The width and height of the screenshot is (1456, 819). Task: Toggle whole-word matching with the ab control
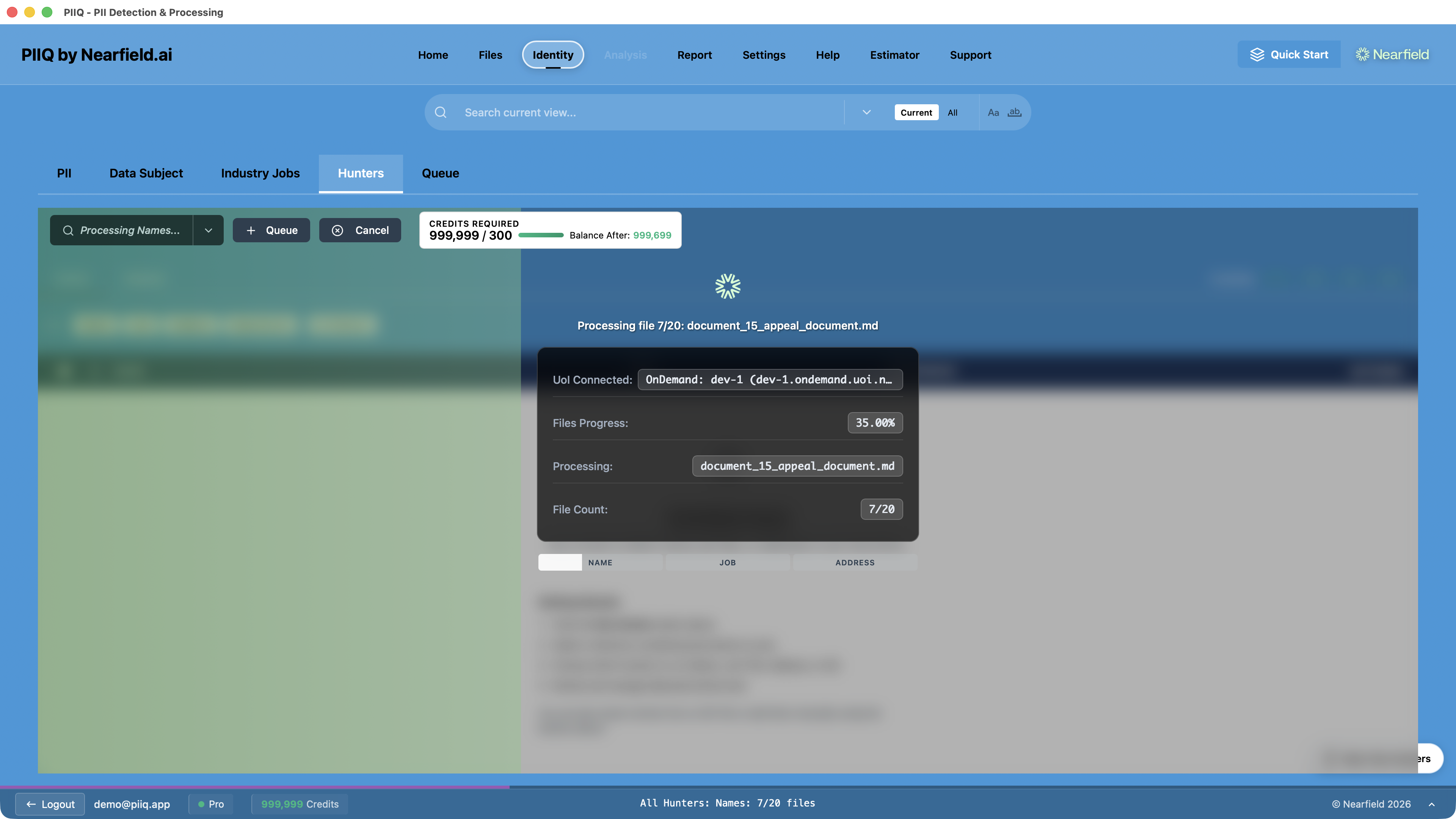[1015, 113]
